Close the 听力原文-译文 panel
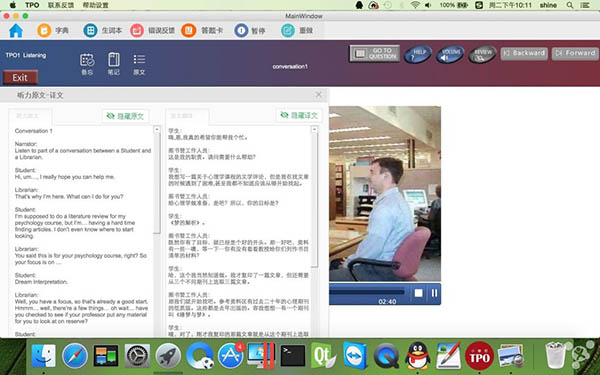 (x=319, y=95)
